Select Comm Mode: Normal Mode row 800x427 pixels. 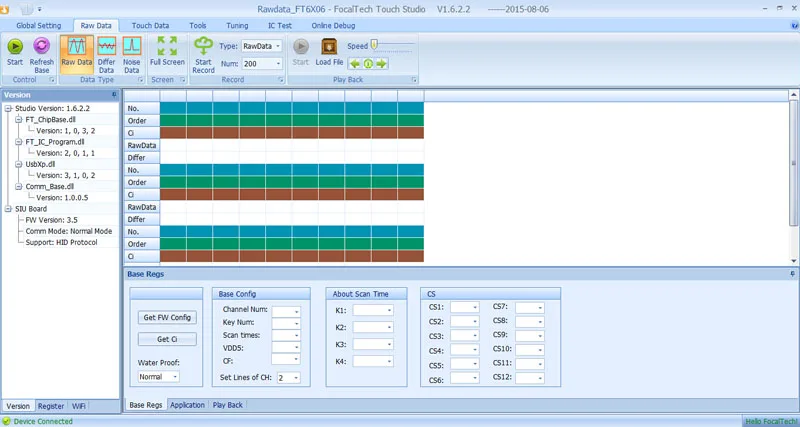tap(69, 231)
